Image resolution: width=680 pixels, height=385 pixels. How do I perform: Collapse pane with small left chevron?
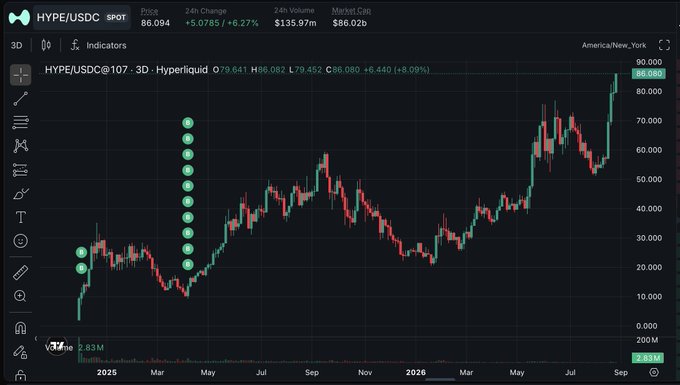pyautogui.click(x=36, y=338)
